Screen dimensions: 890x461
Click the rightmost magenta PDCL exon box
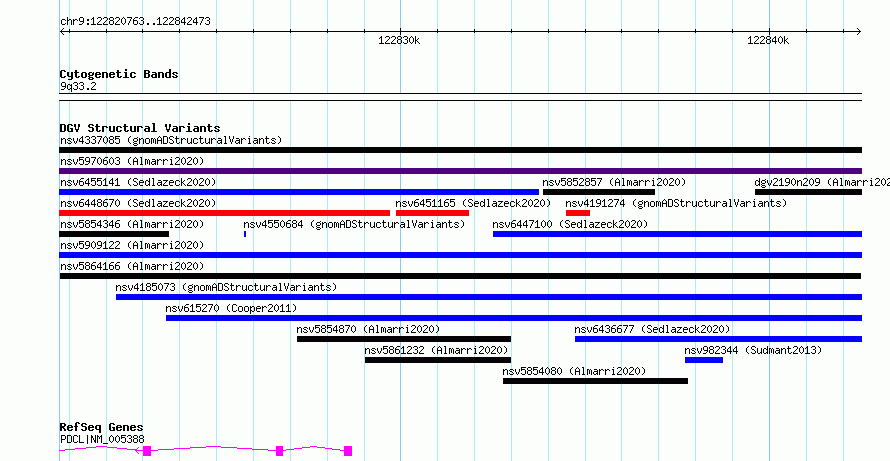coord(348,451)
